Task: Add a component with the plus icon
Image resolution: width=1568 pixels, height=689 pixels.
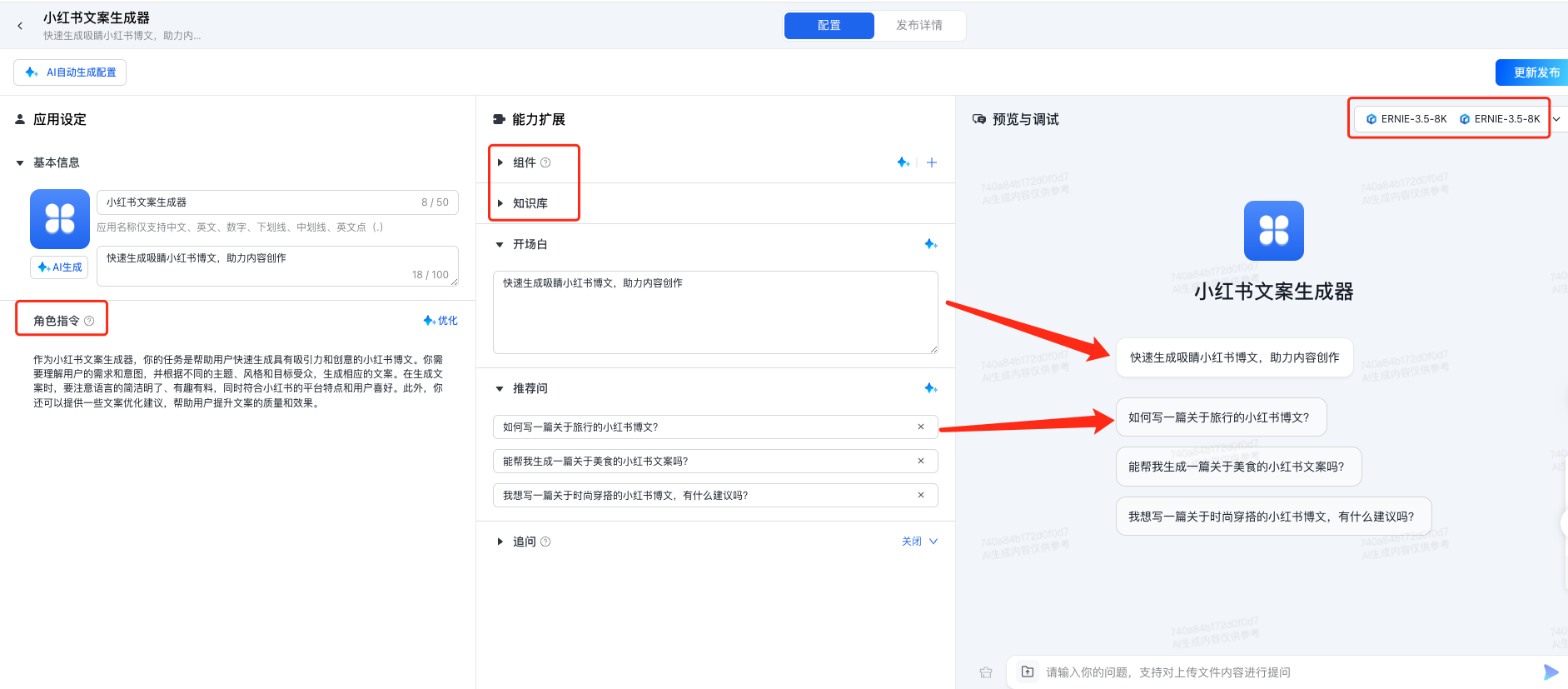Action: click(932, 162)
